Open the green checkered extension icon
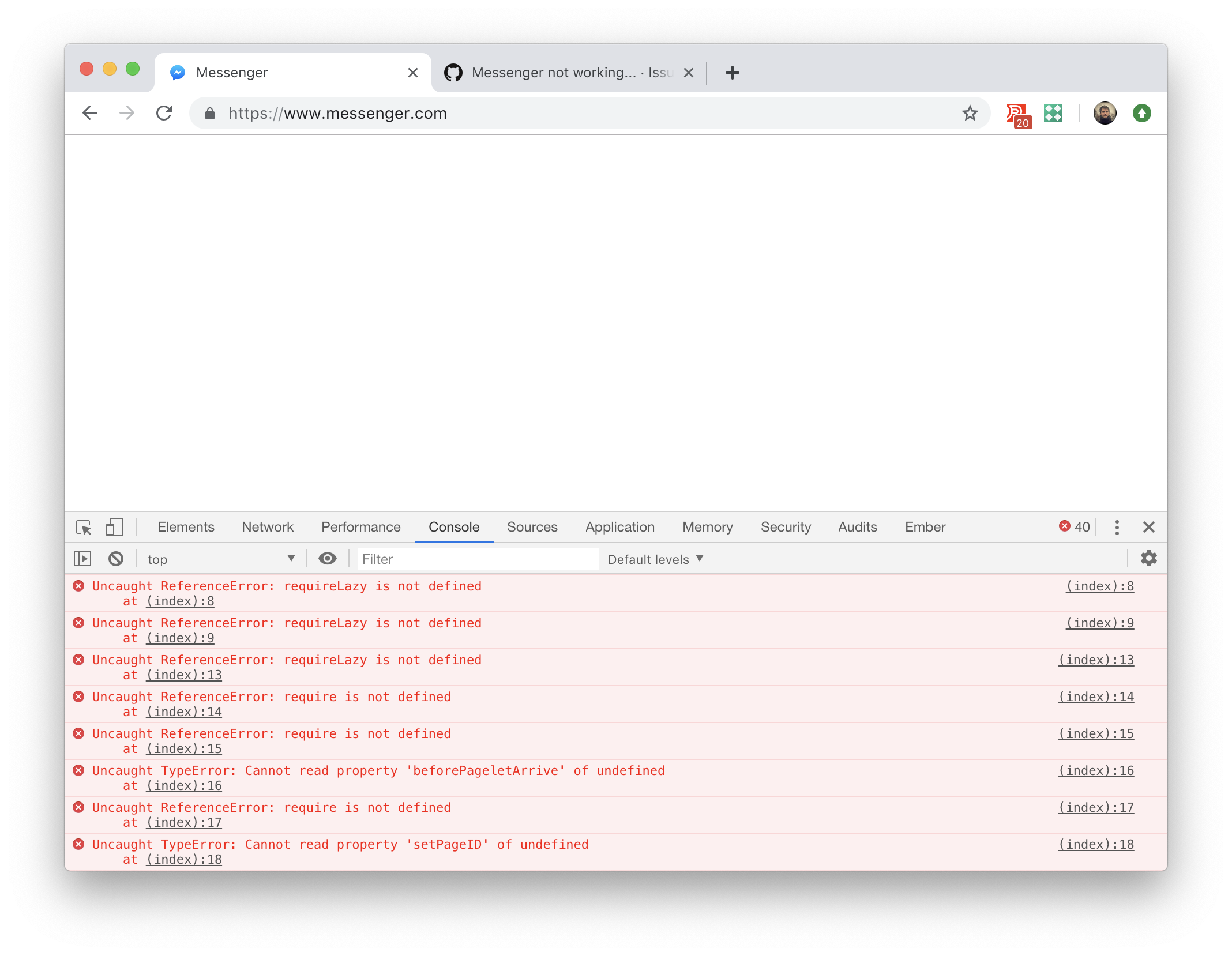This screenshot has width=1232, height=956. [1053, 113]
